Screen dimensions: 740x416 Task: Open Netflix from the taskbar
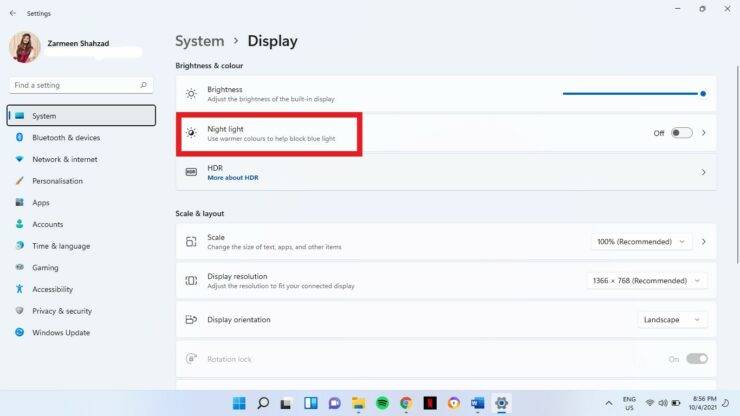(430, 403)
